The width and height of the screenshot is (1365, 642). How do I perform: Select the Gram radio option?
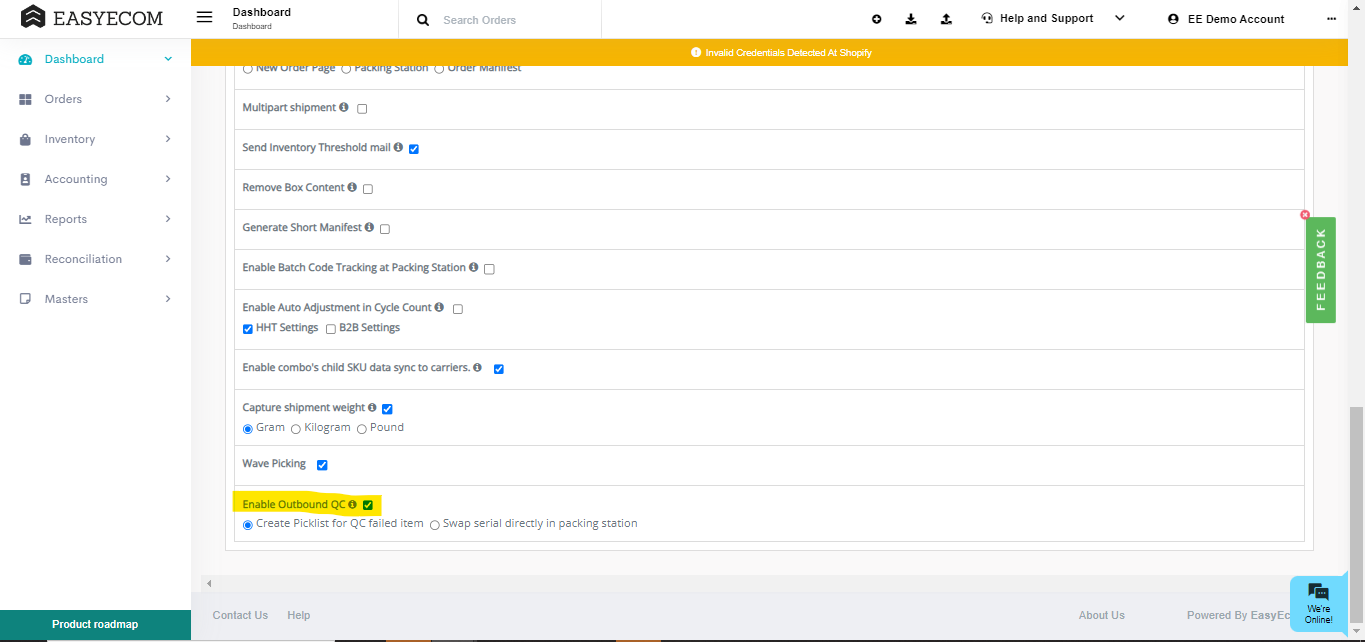pos(248,429)
